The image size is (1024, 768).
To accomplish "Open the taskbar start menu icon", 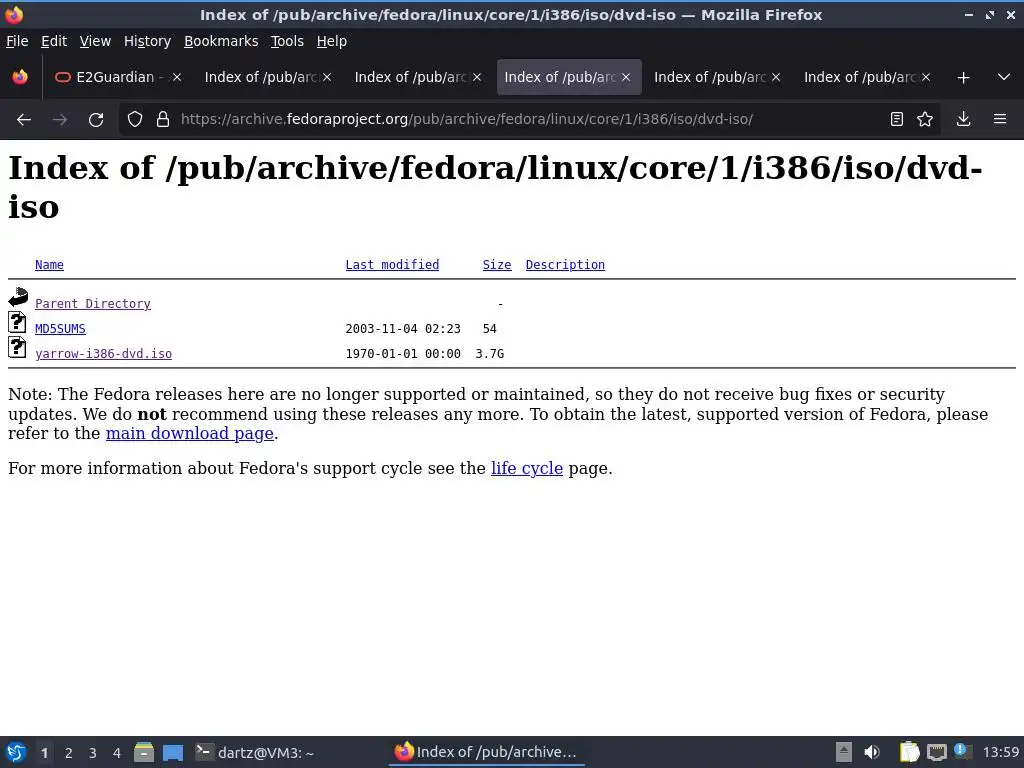I will pos(16,752).
